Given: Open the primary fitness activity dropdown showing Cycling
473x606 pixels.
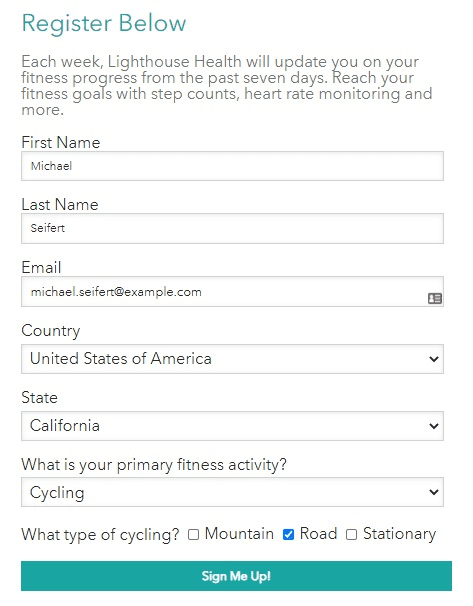Looking at the screenshot, I should (232, 492).
